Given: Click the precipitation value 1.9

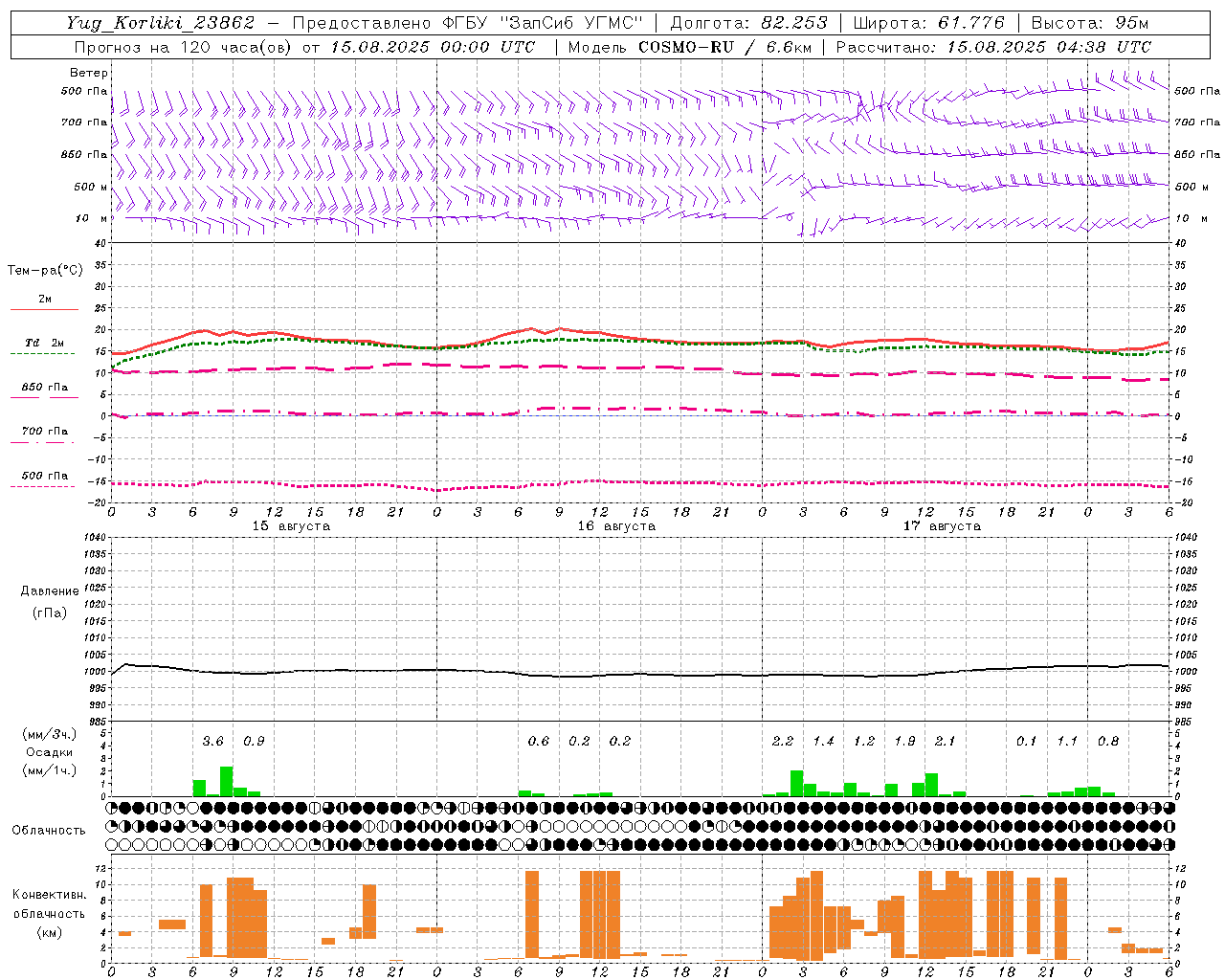Looking at the screenshot, I should pos(904,742).
